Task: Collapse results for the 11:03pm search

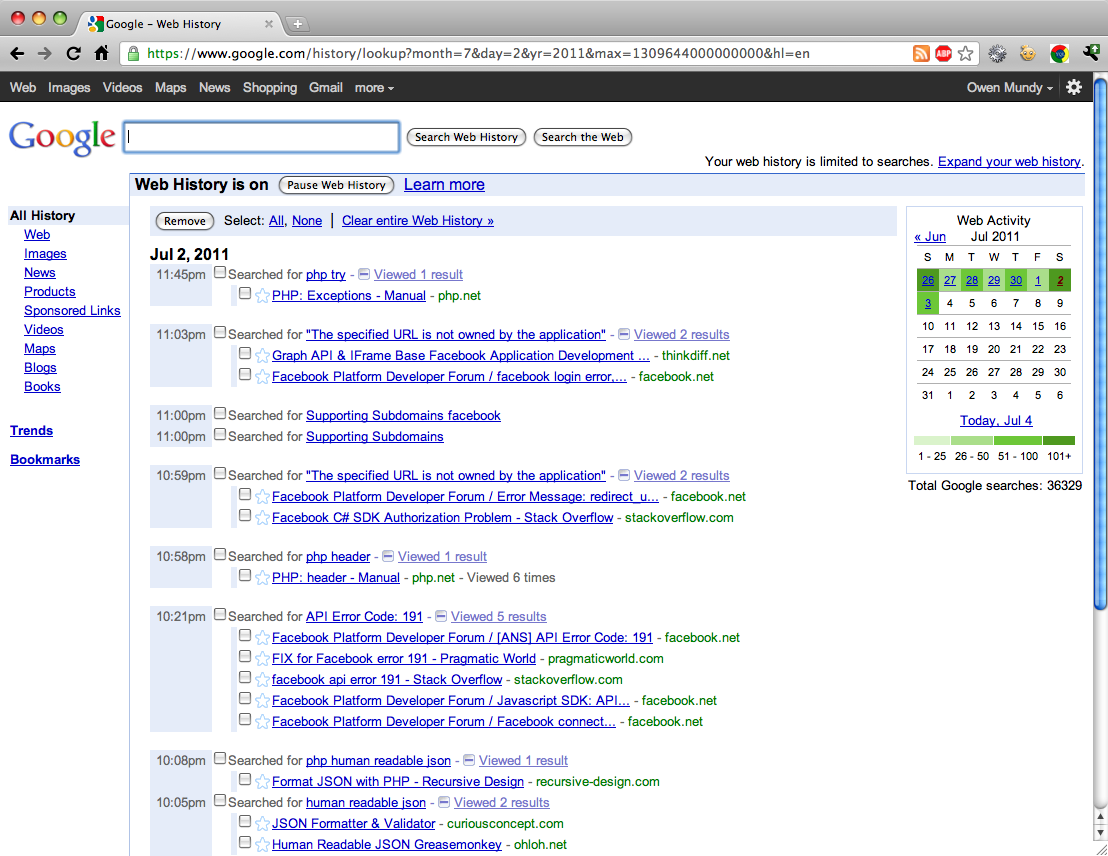Action: point(624,334)
